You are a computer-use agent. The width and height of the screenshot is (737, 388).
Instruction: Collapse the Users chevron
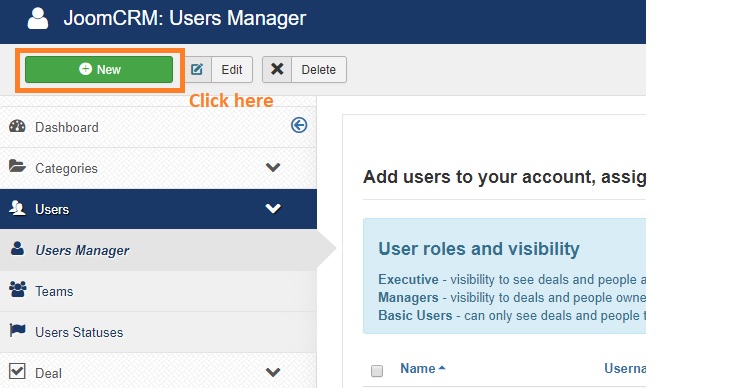tap(273, 208)
